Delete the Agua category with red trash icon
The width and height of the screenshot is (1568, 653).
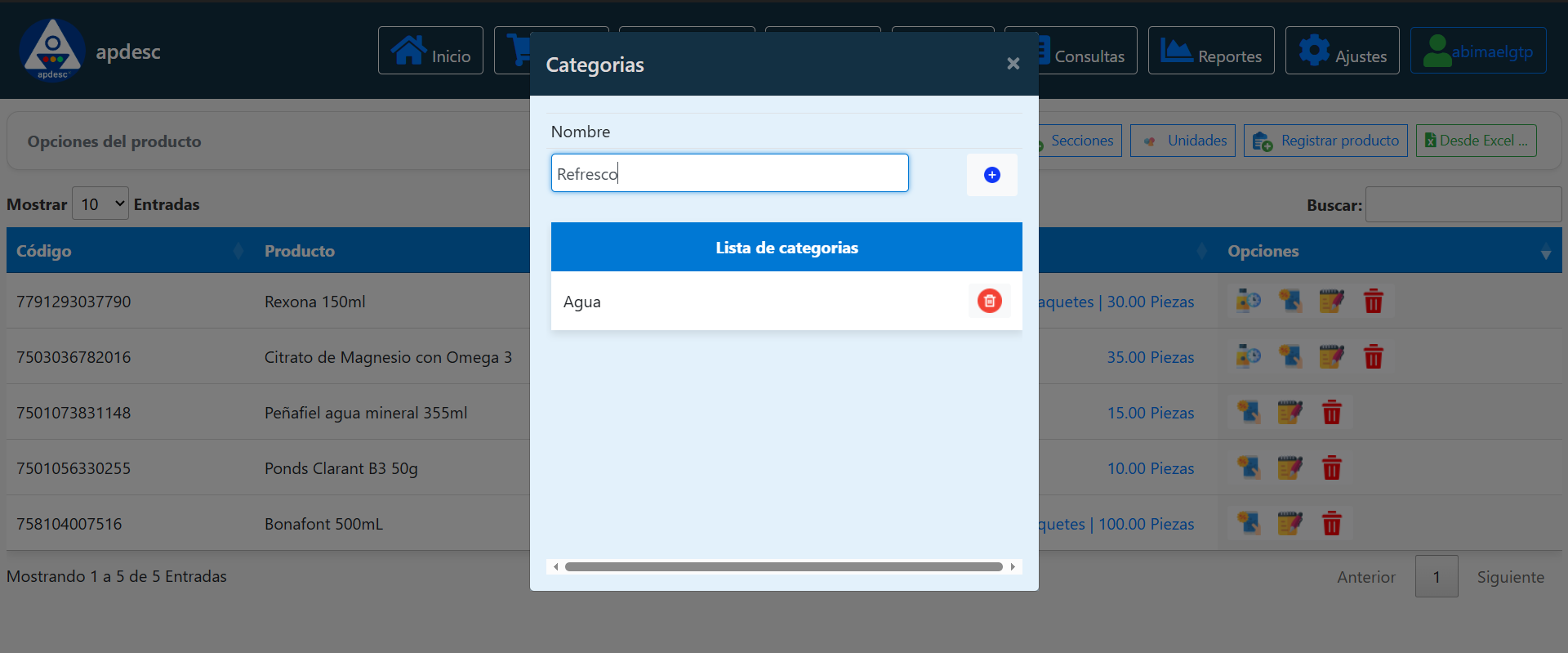(x=989, y=301)
